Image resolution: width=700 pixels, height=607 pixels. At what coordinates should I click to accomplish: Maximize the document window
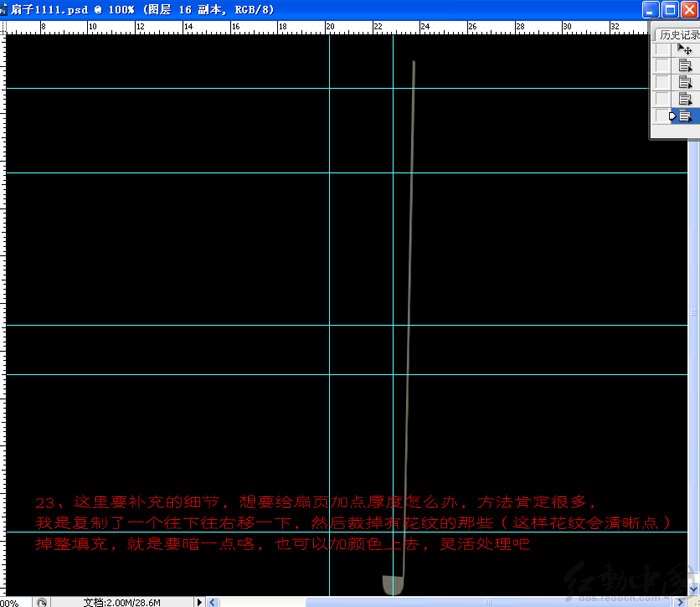(670, 9)
